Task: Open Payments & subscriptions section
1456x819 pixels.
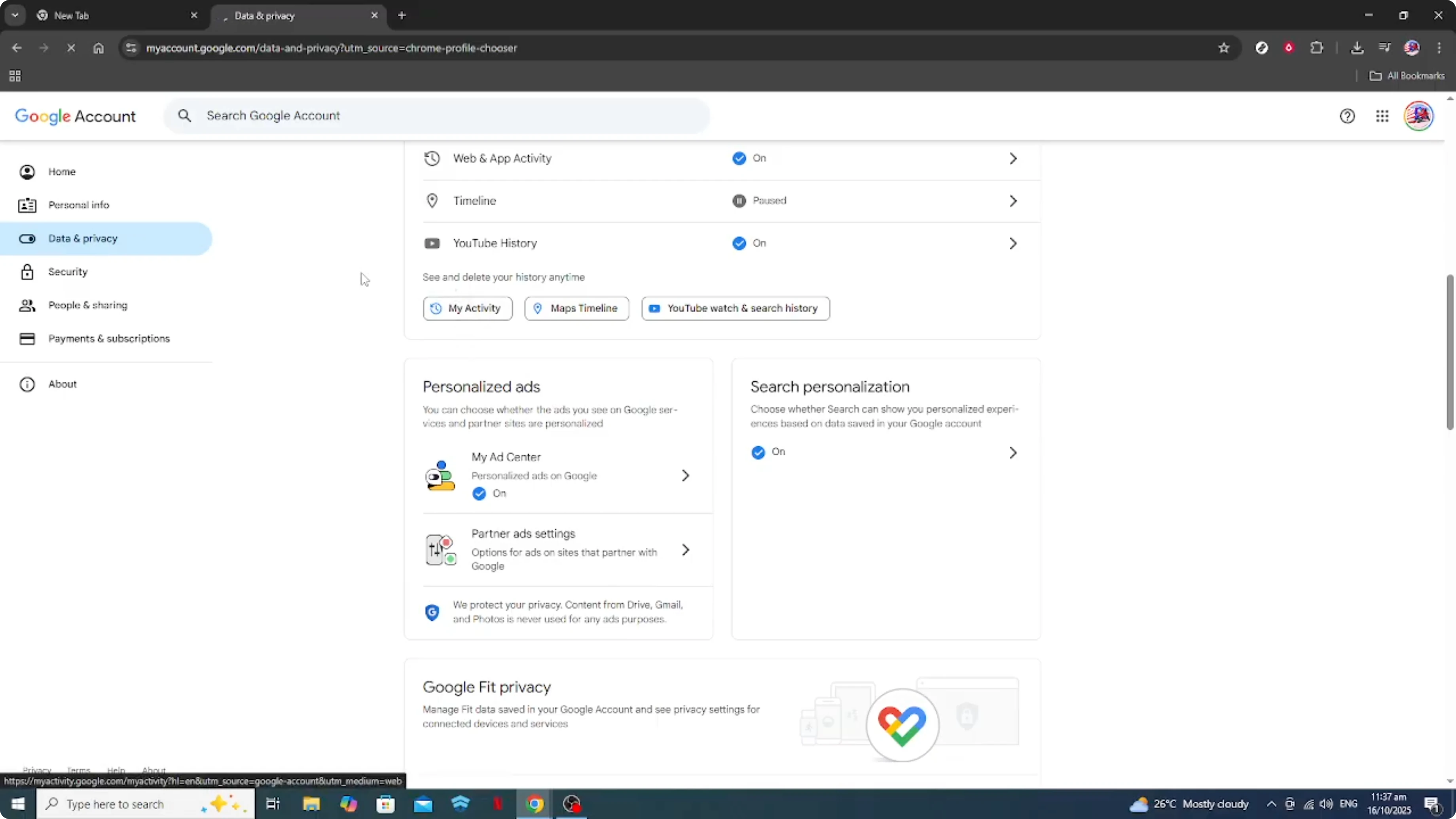Action: pos(106,339)
